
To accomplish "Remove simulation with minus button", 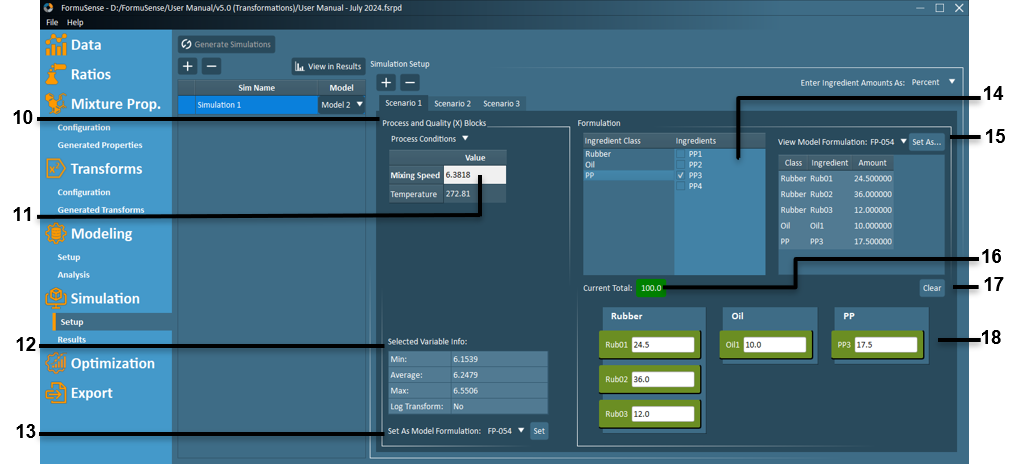I will tap(211, 66).
